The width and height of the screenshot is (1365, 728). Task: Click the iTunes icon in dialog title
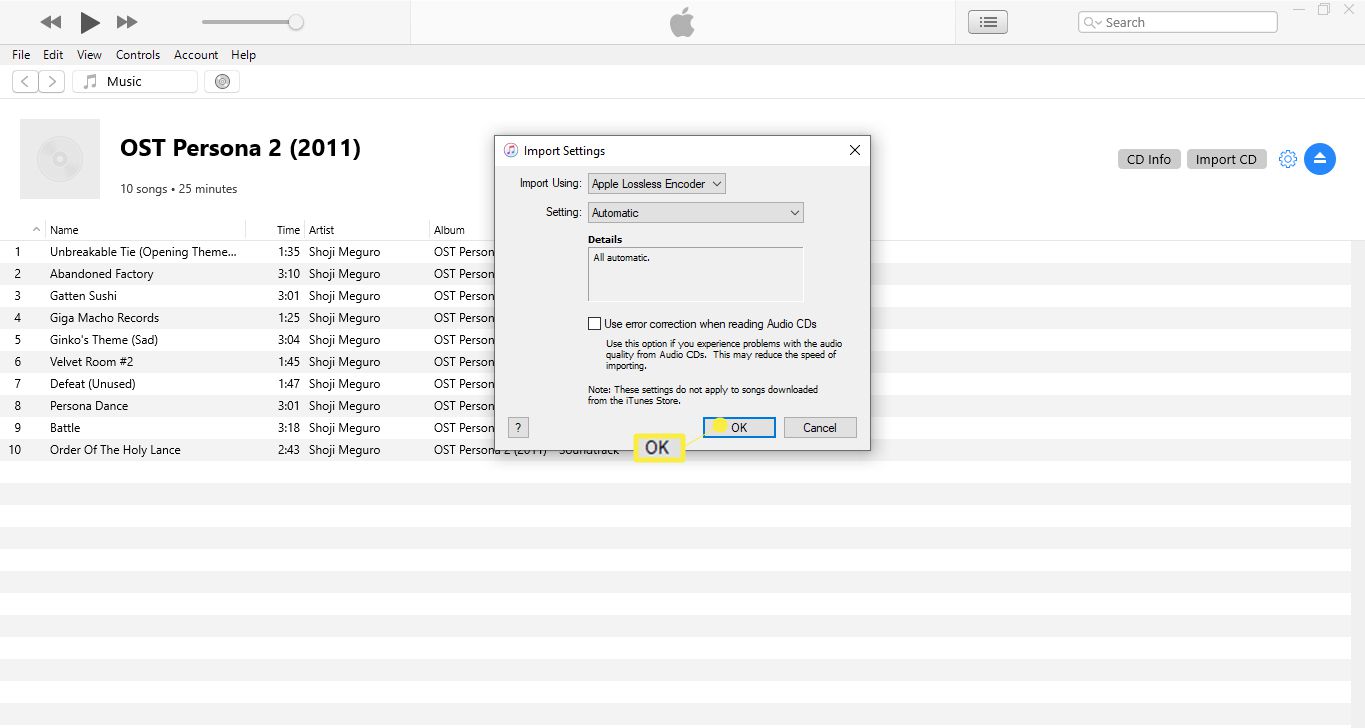tap(511, 150)
